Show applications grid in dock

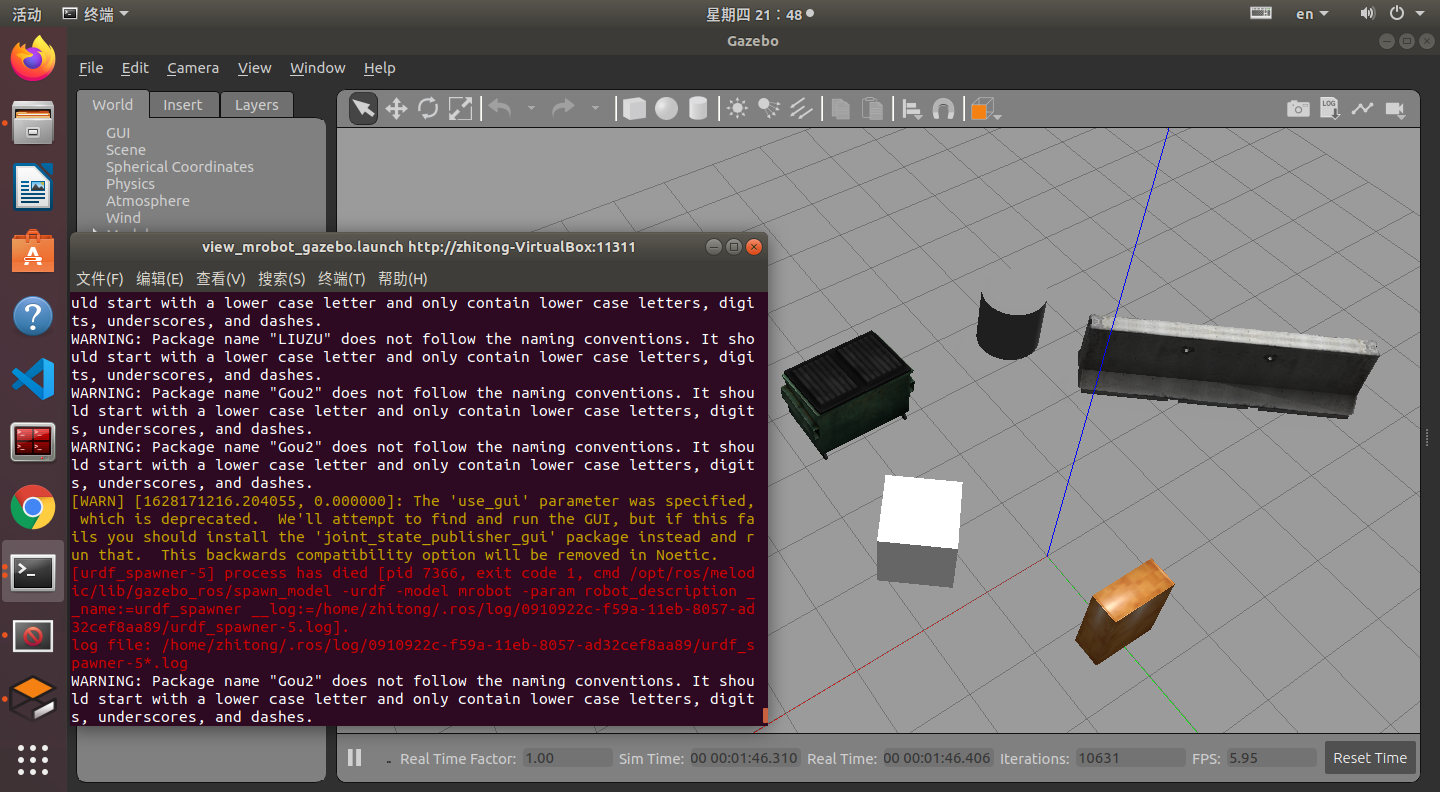click(x=33, y=760)
